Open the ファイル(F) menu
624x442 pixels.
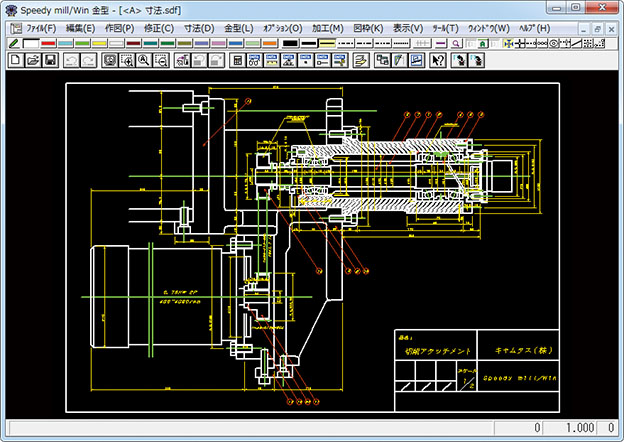coord(41,28)
